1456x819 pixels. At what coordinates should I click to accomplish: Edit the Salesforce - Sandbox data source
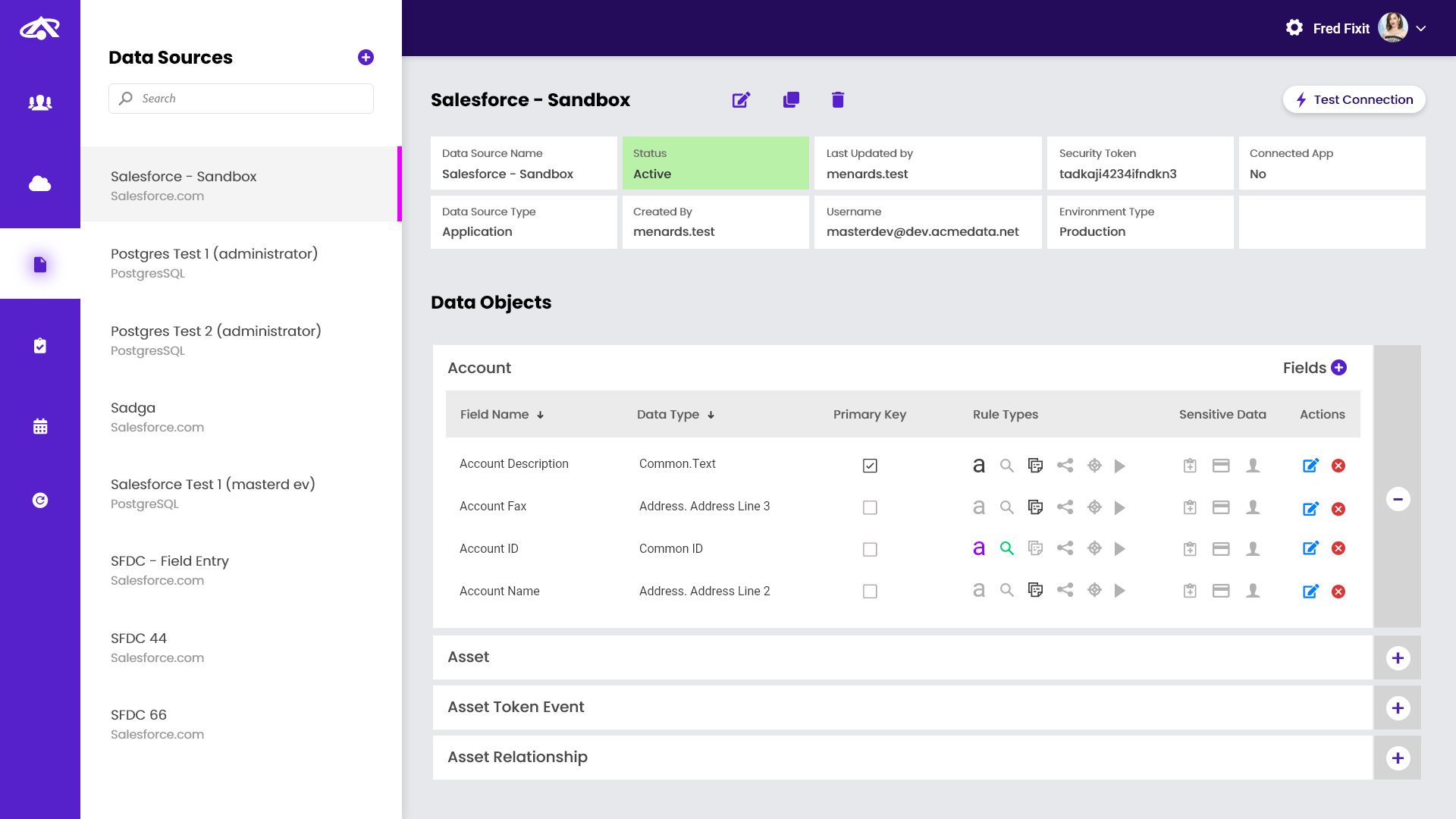[741, 100]
